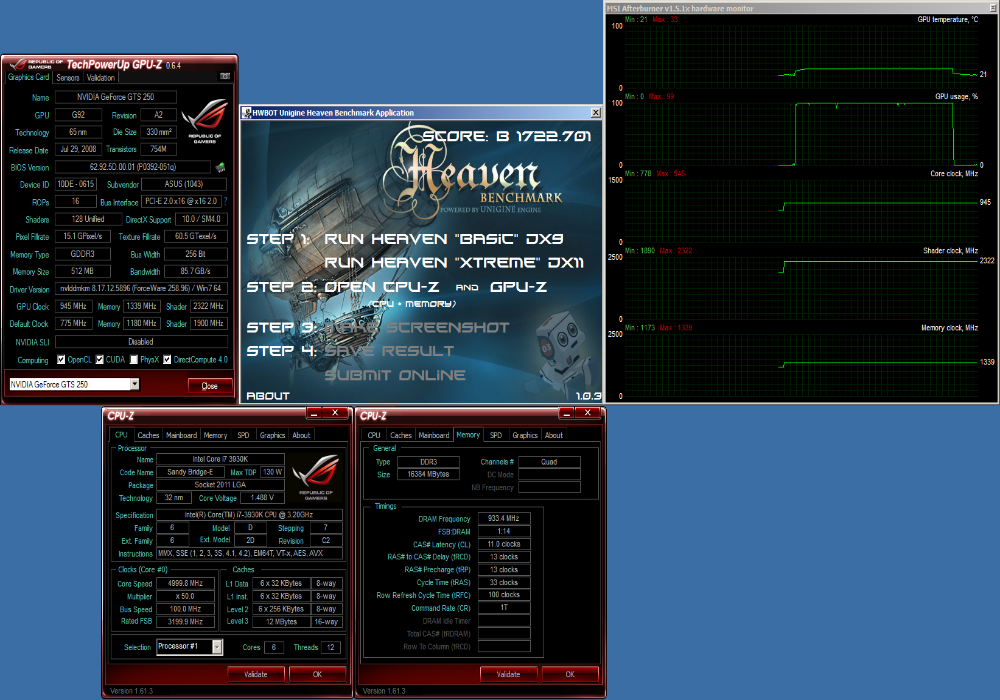This screenshot has width=1000, height=700.
Task: Click Core Speed value 4999.8 MHz
Action: [186, 583]
